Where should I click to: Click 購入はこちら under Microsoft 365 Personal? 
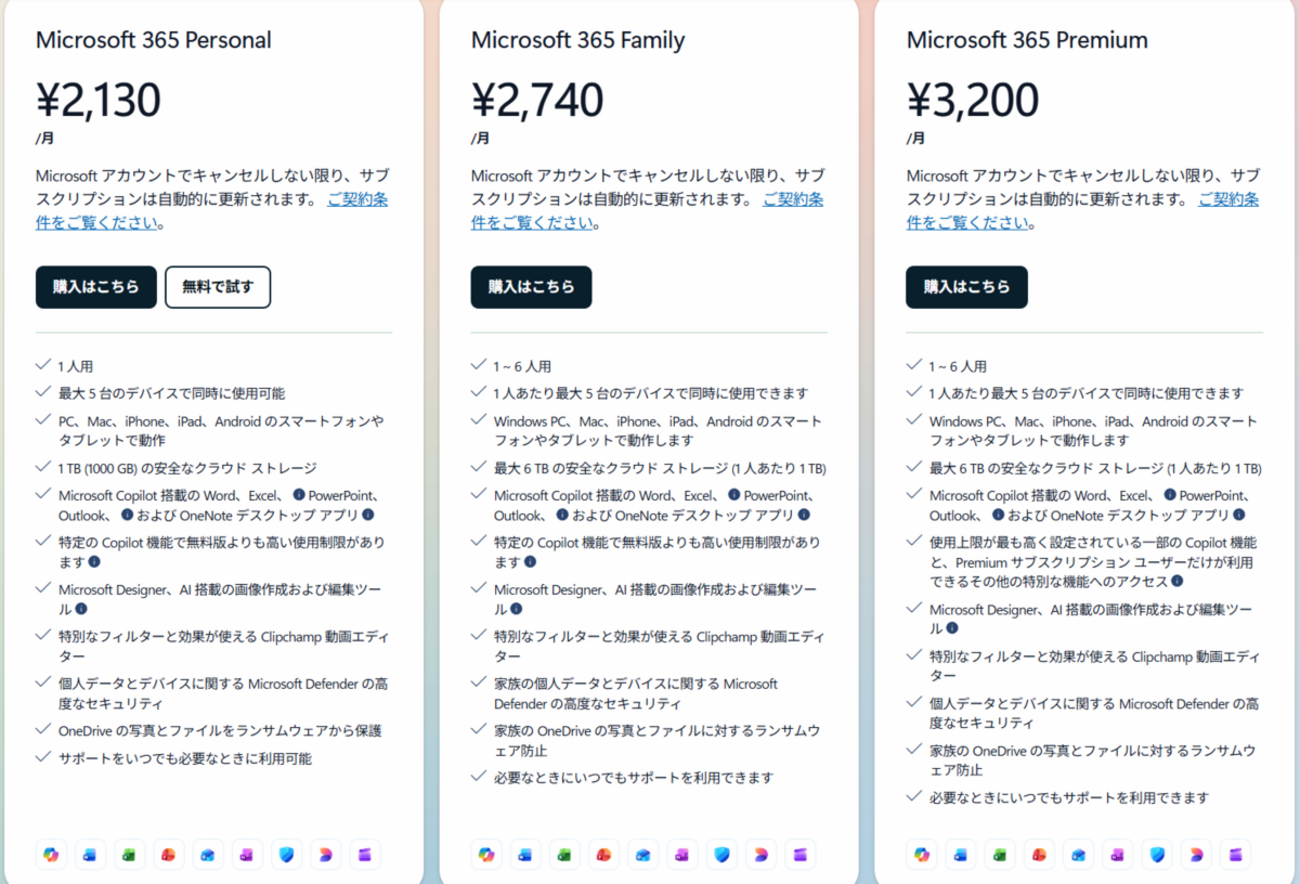point(96,287)
